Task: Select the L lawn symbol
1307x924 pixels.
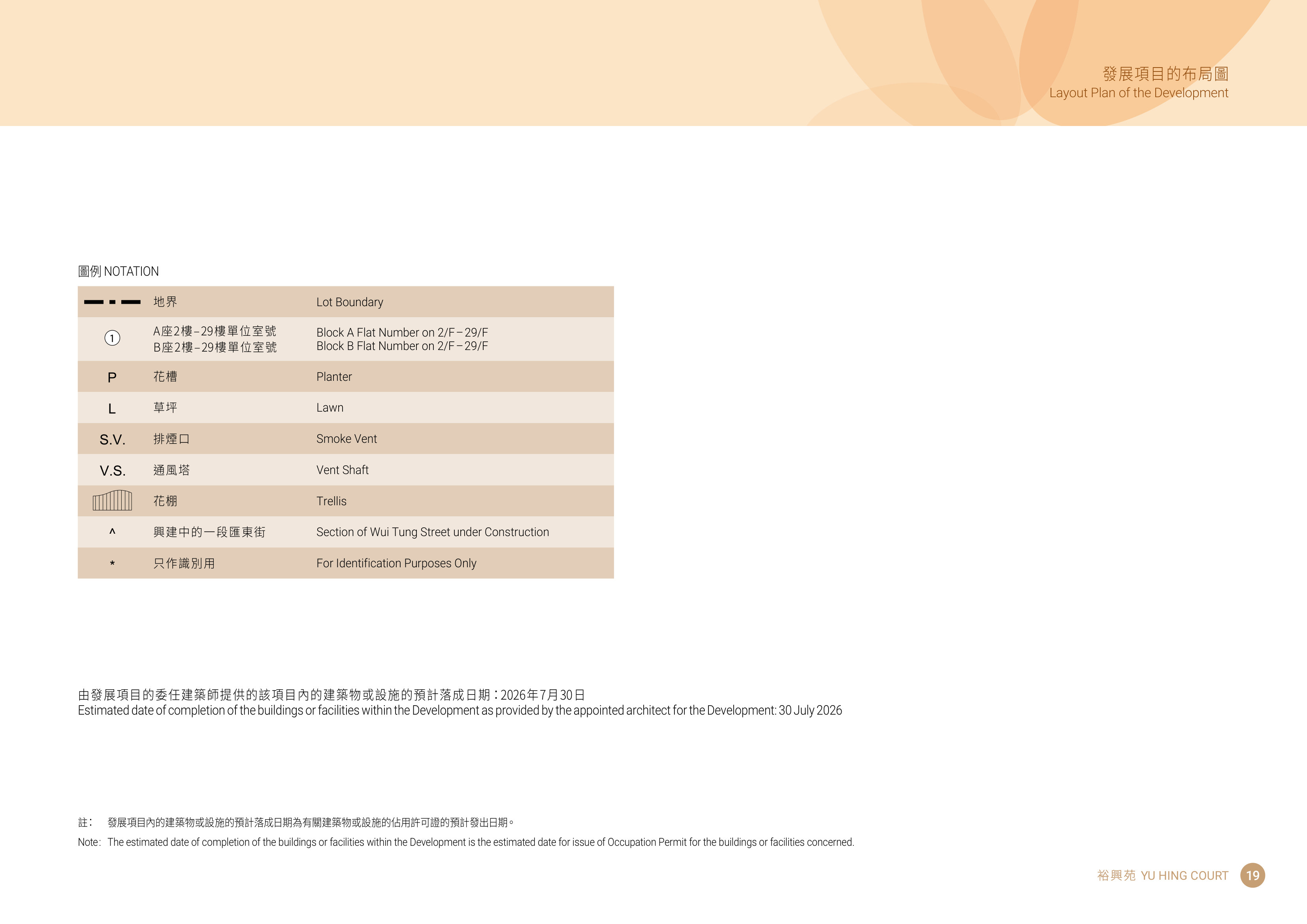Action: tap(112, 409)
